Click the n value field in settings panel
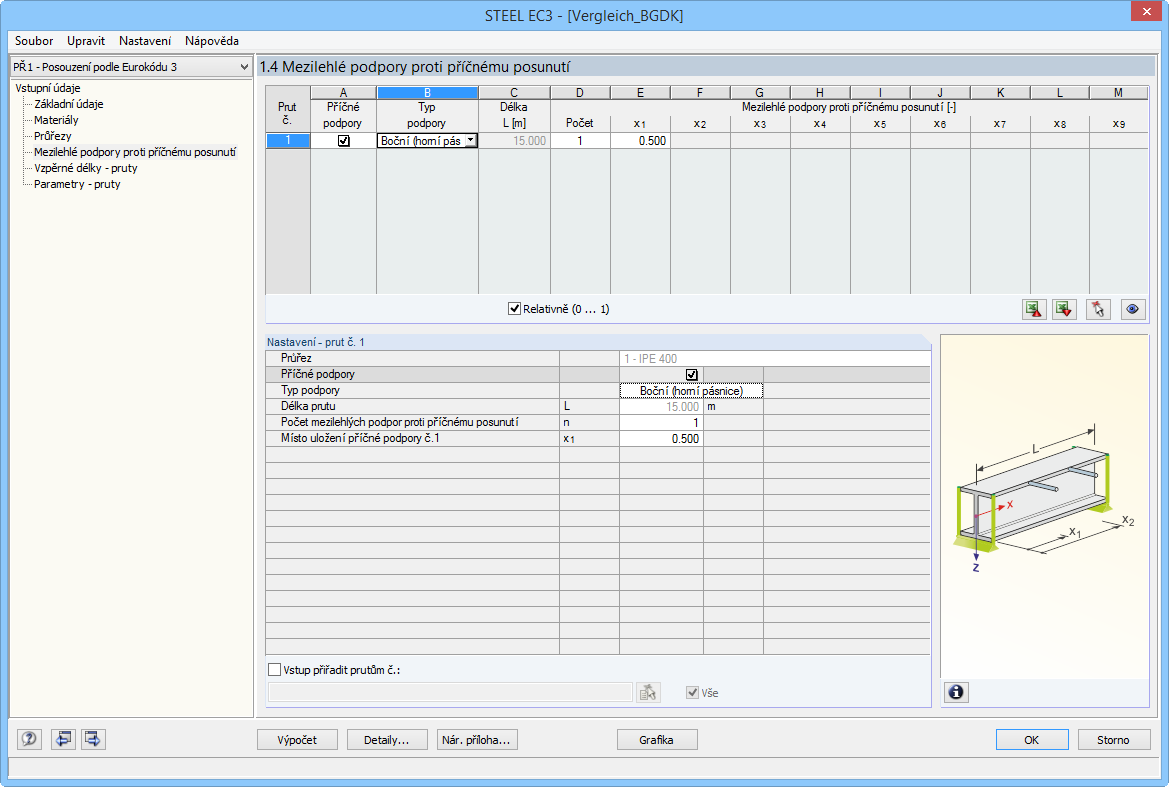1169x787 pixels. [661, 423]
